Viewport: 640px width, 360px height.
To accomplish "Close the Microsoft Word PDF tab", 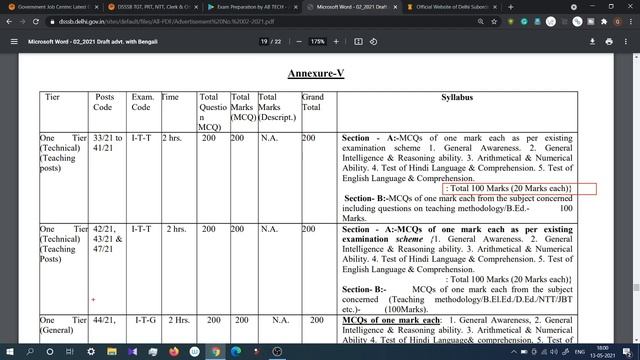I will [395, 7].
